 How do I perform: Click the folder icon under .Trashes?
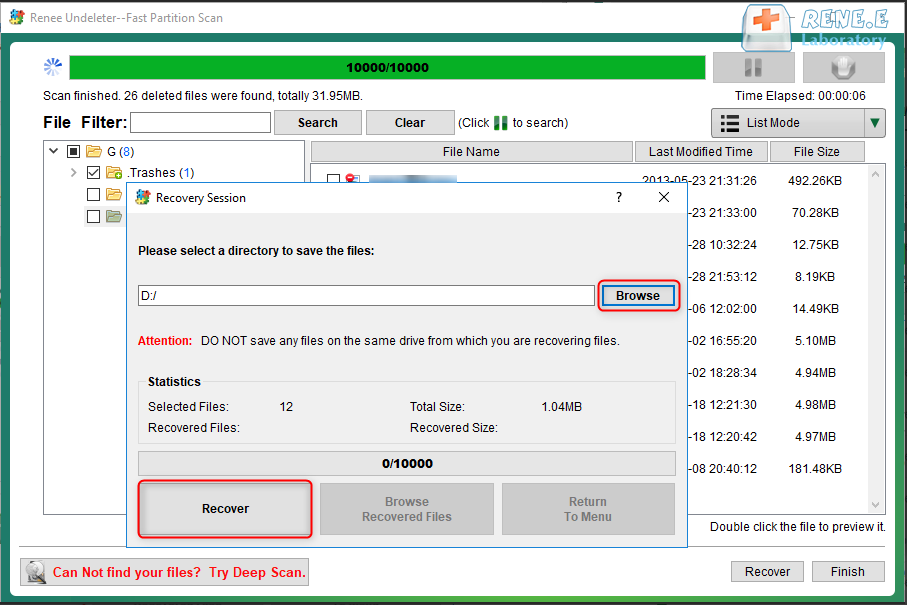pos(114,194)
